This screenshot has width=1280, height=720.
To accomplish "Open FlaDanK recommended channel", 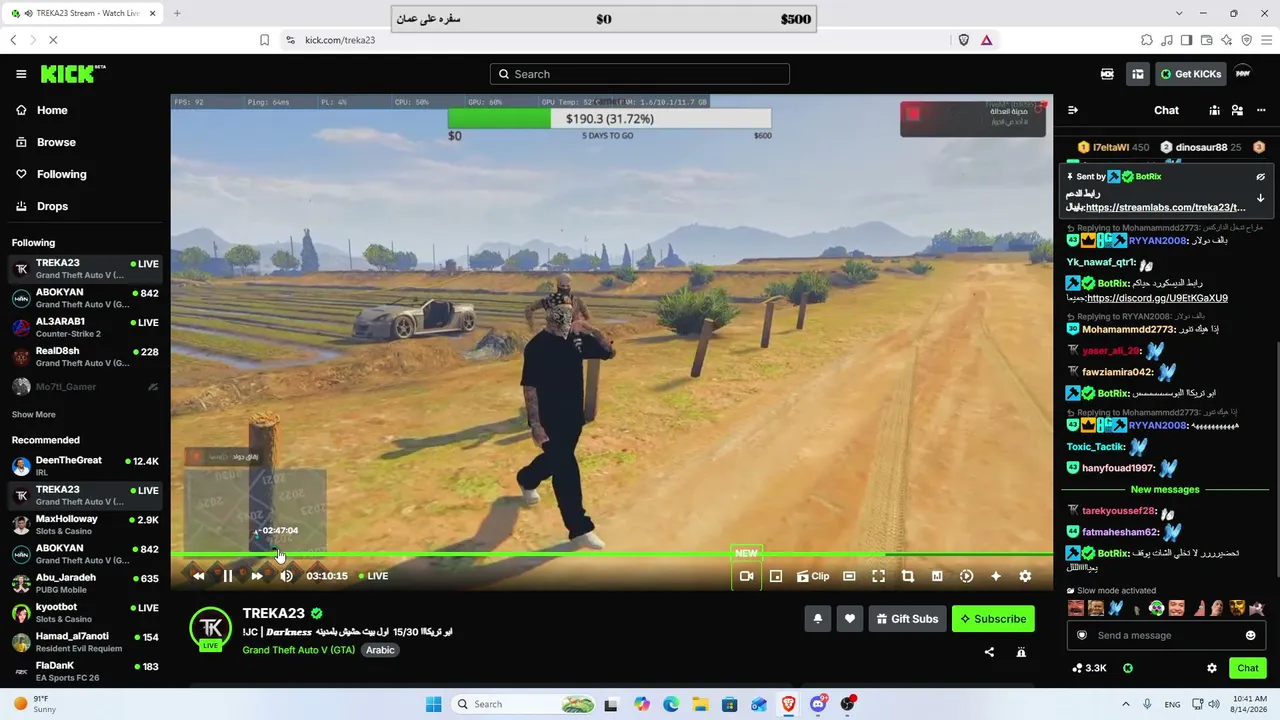I will point(85,671).
